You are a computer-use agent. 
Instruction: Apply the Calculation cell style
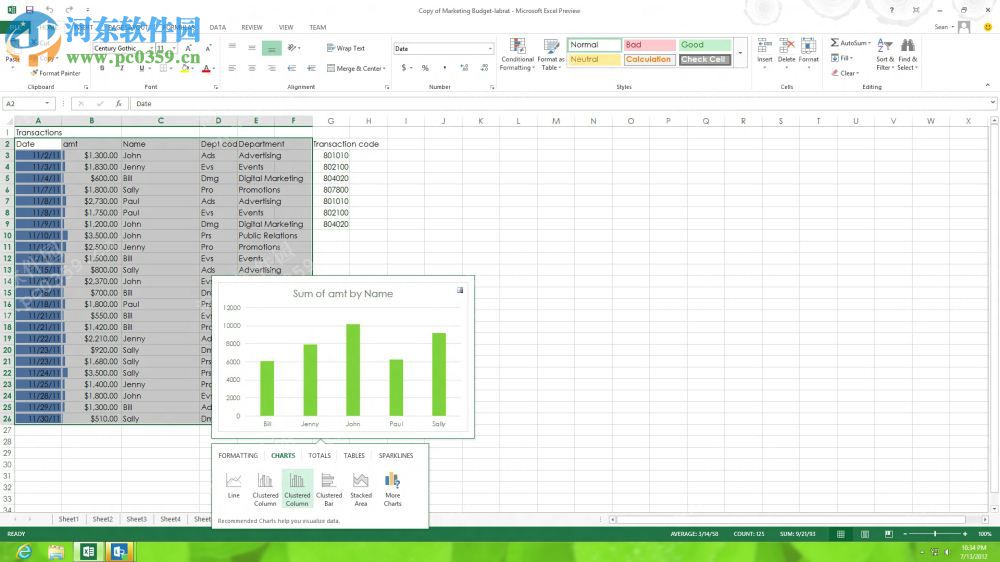click(649, 59)
